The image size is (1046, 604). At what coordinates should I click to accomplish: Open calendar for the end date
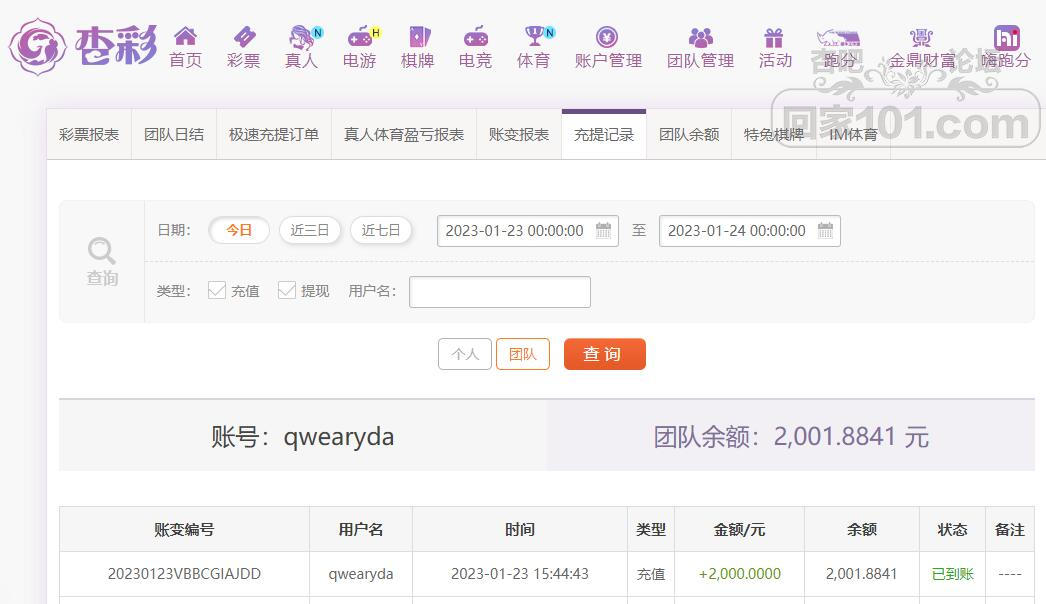[x=825, y=230]
